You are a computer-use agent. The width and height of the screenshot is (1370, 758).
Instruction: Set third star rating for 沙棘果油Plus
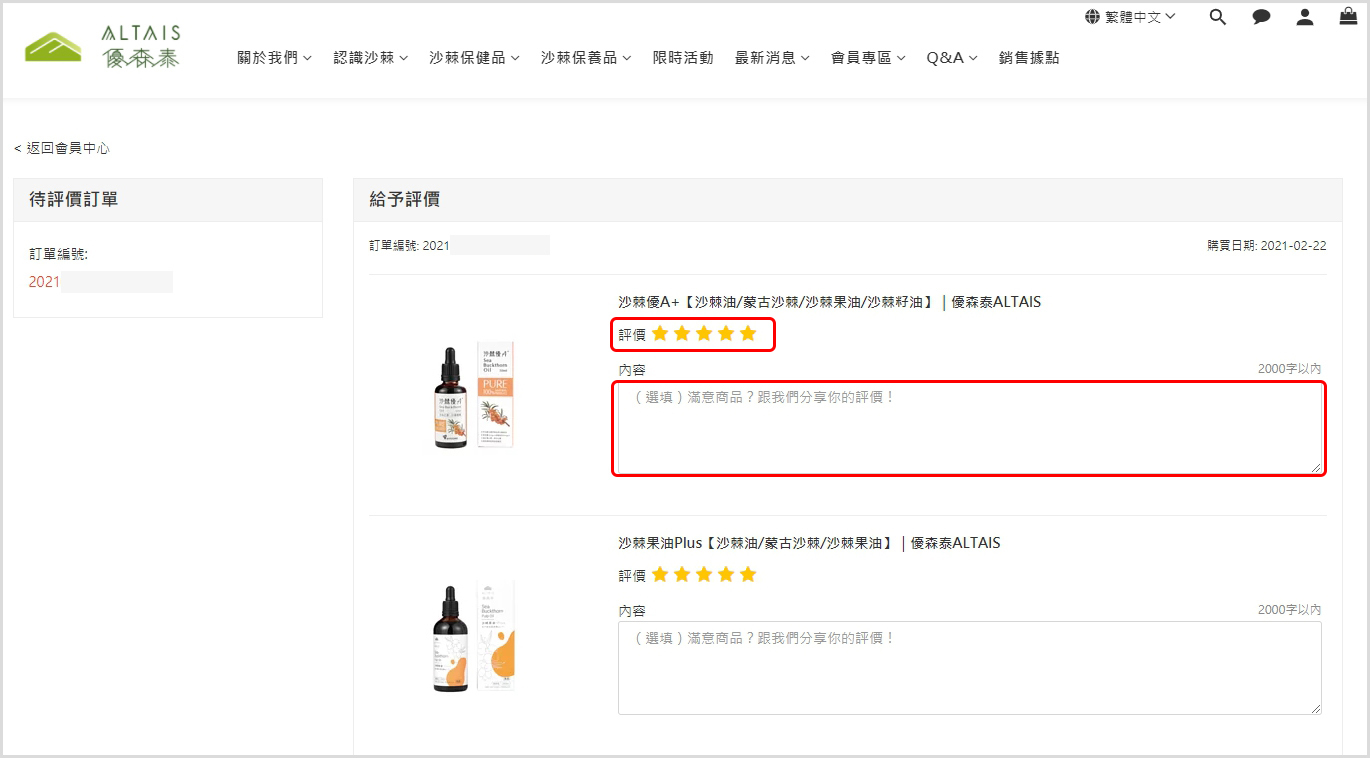(704, 574)
